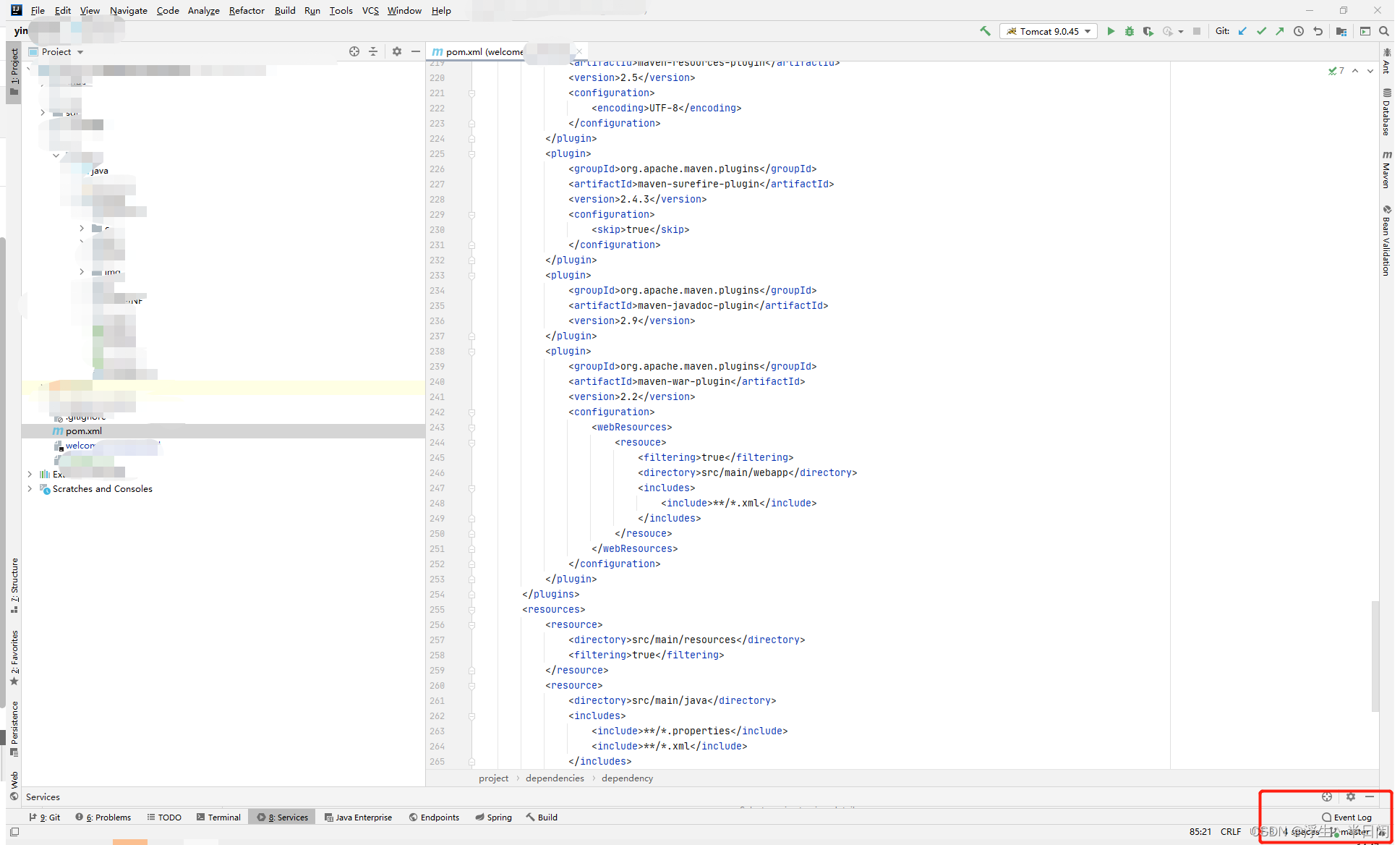Viewport: 1400px width, 845px height.
Task: Toggle the Database side panel
Action: pyautogui.click(x=1386, y=112)
